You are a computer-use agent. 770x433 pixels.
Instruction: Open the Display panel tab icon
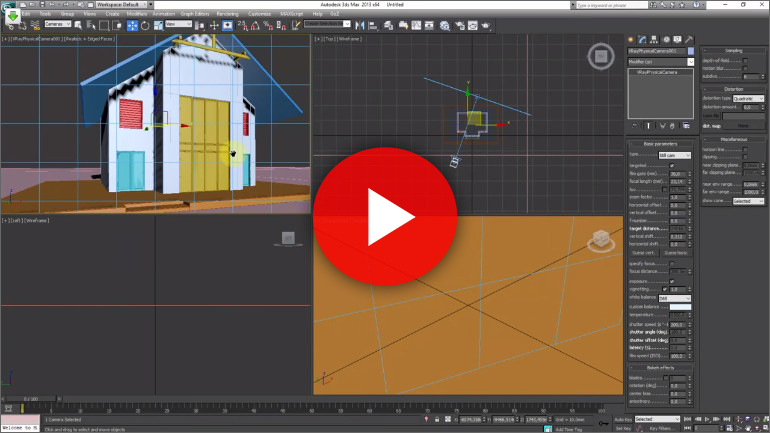(677, 39)
